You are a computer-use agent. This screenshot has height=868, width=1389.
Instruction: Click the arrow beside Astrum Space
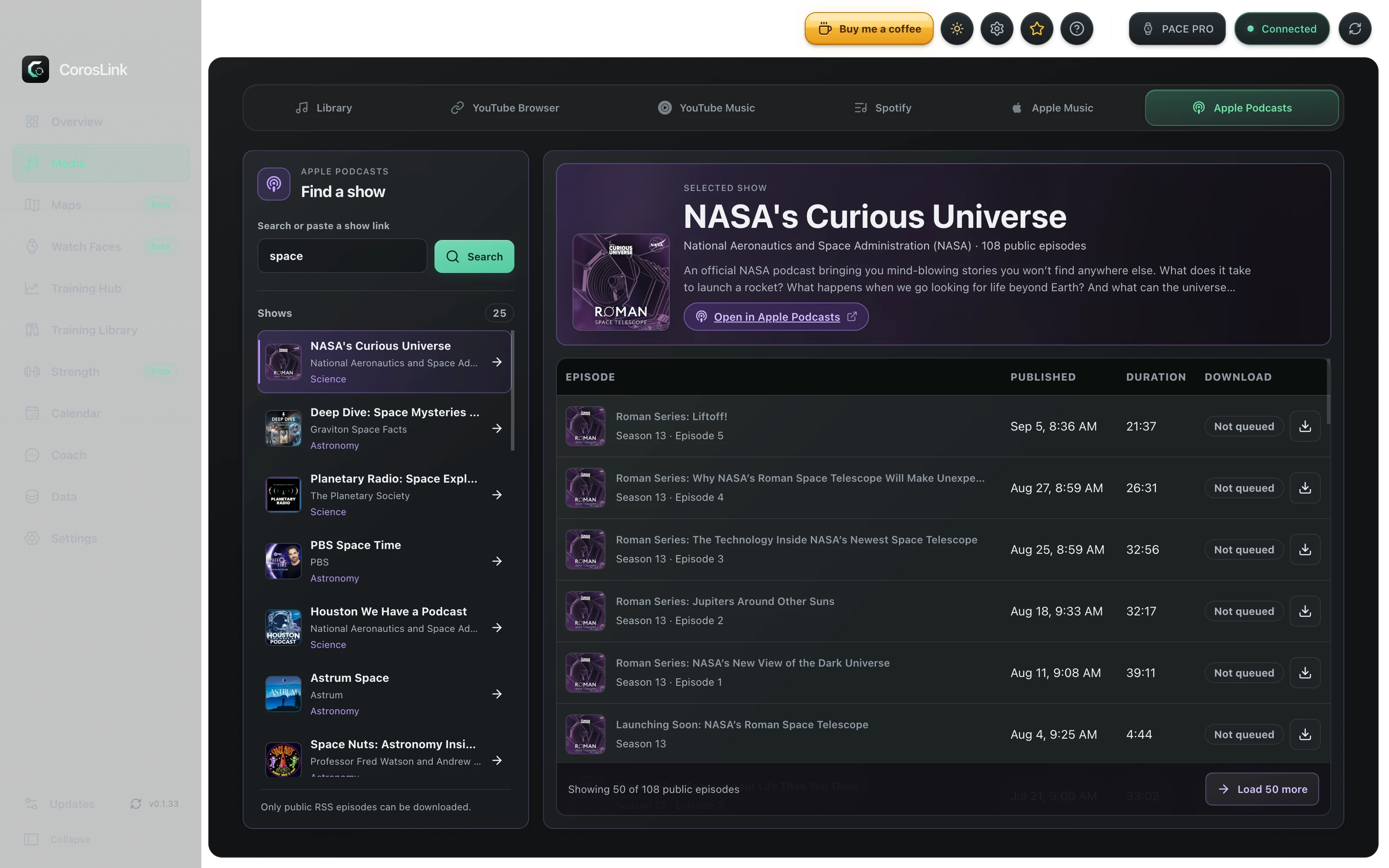pos(497,694)
